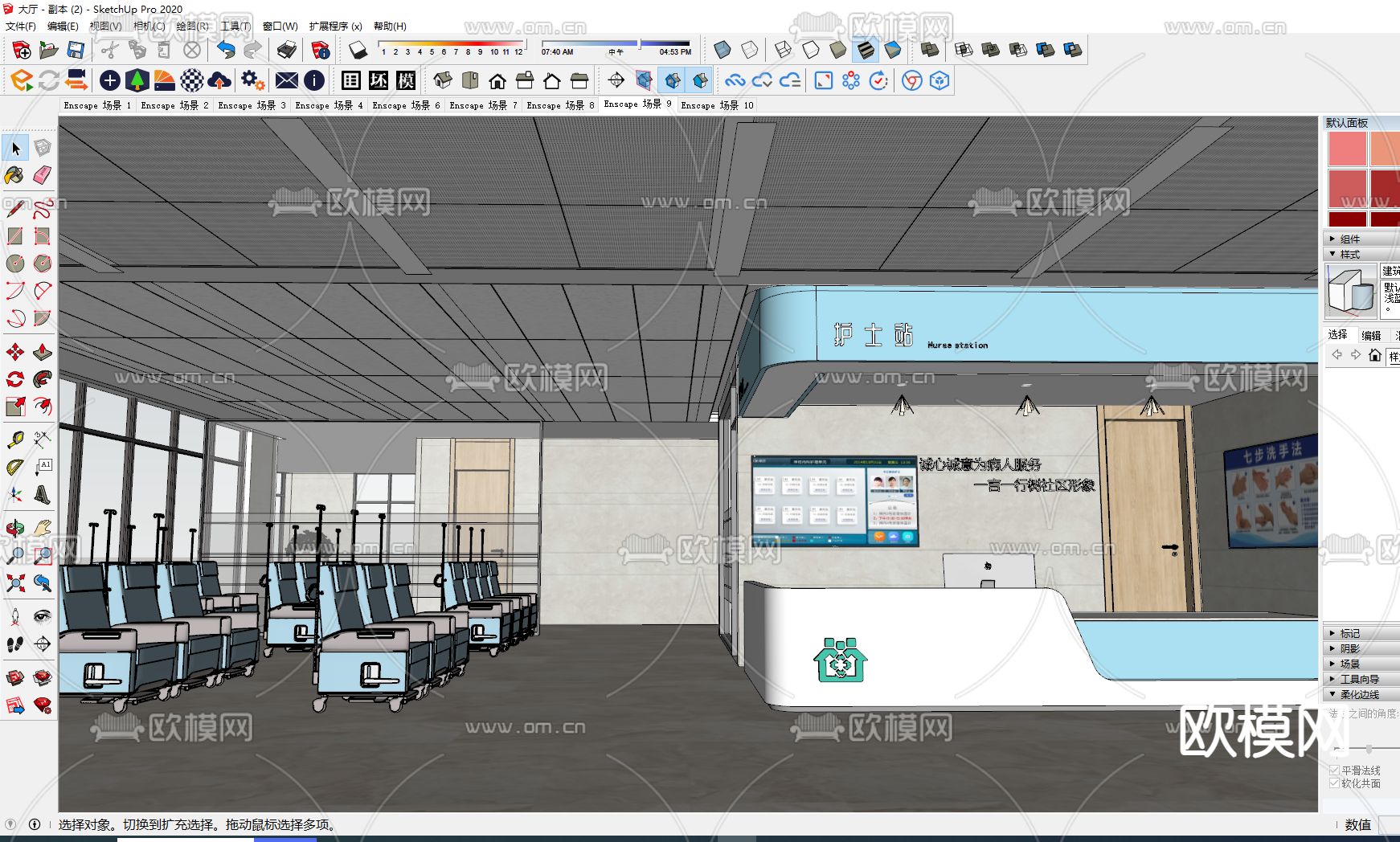Toggle Enscape live updates sync icon

click(x=49, y=80)
